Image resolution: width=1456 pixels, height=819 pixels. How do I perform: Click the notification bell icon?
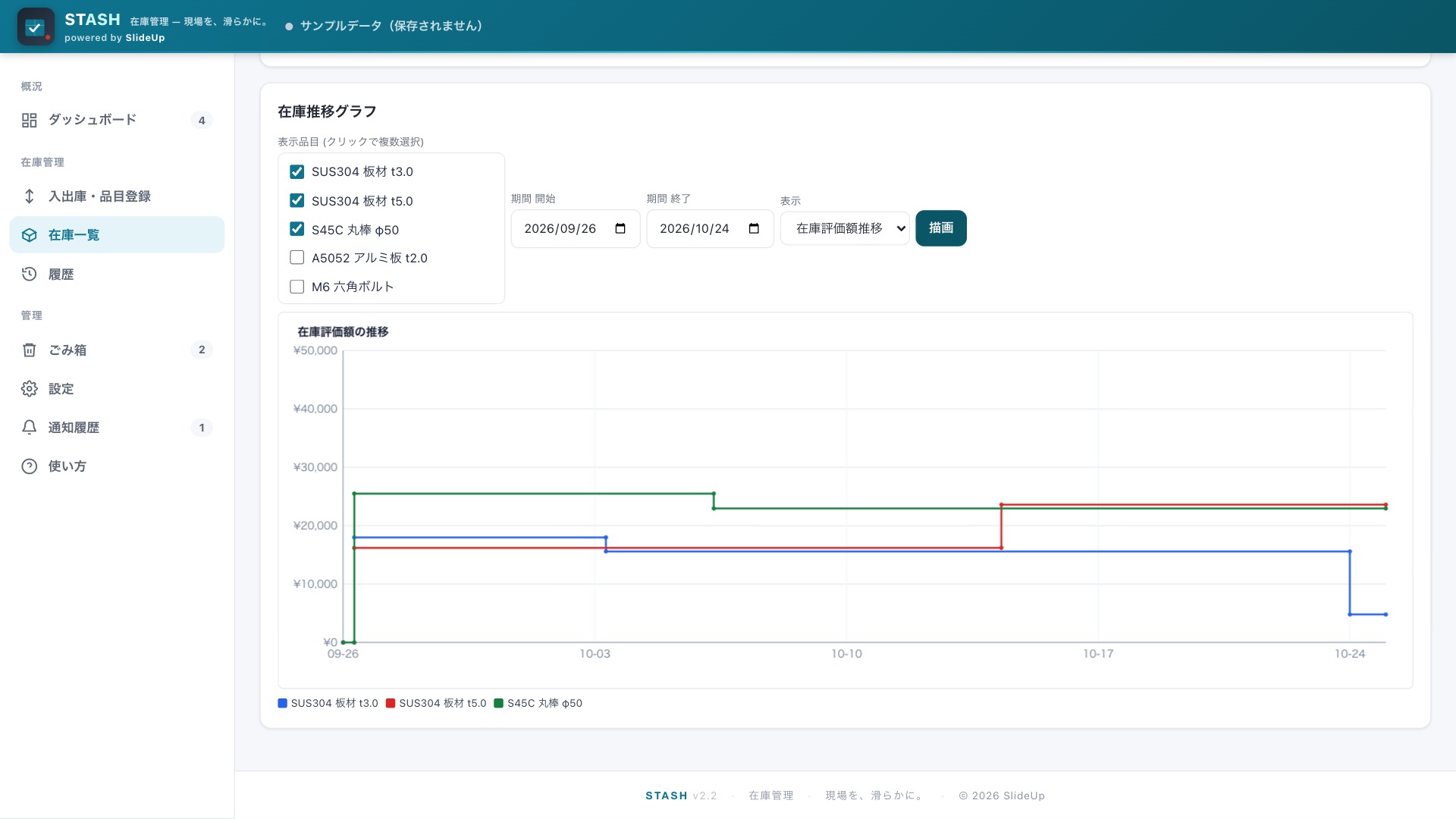point(29,427)
